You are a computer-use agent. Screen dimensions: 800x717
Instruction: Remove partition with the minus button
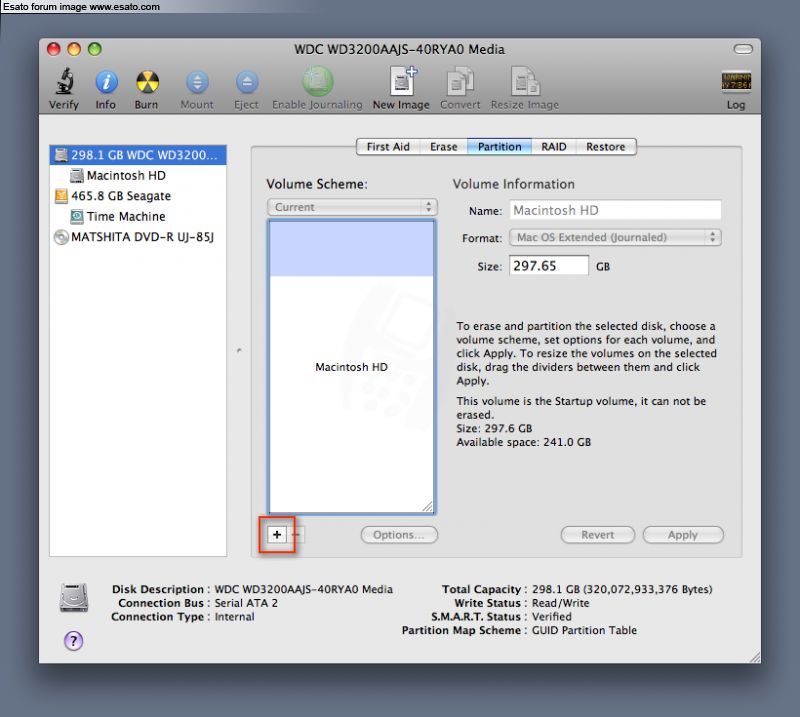296,534
